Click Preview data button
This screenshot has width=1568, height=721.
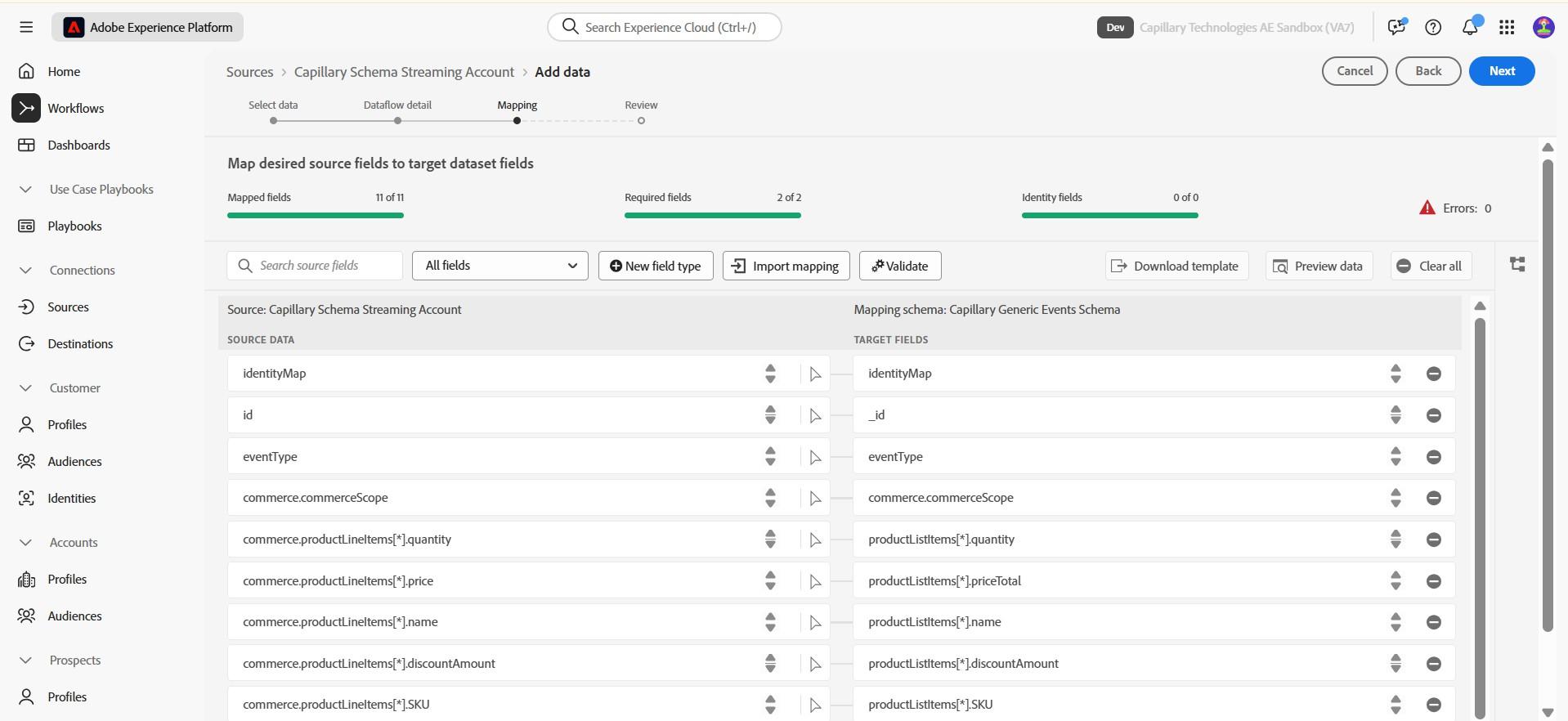(1319, 266)
